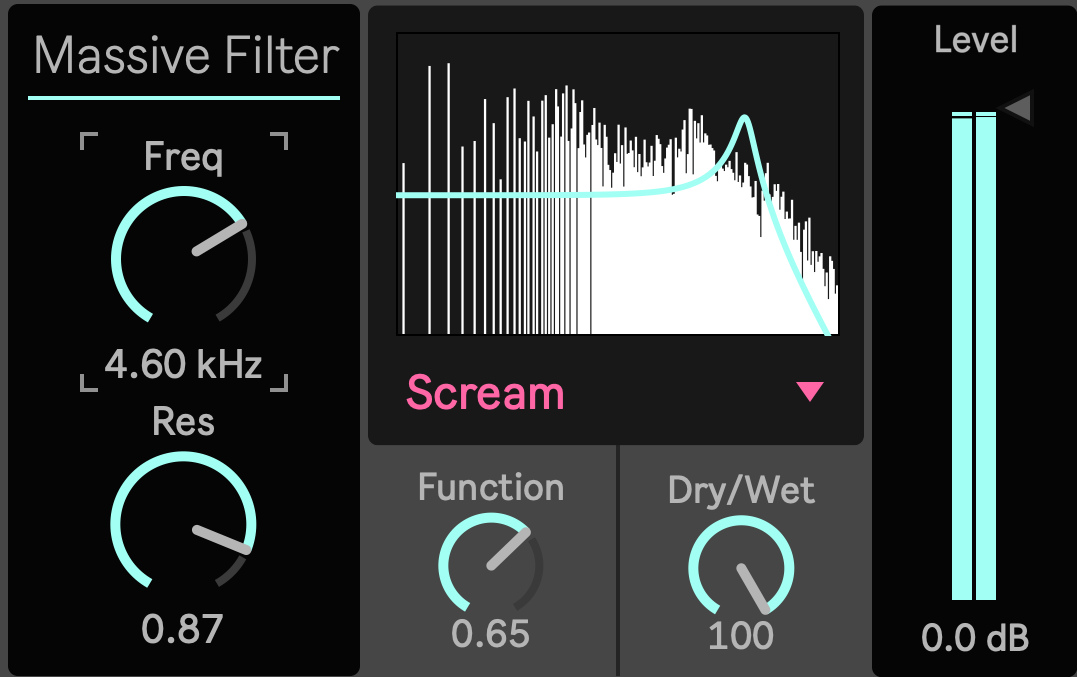Click the Massive Filter device title
The height and width of the screenshot is (677, 1077).
(x=187, y=56)
